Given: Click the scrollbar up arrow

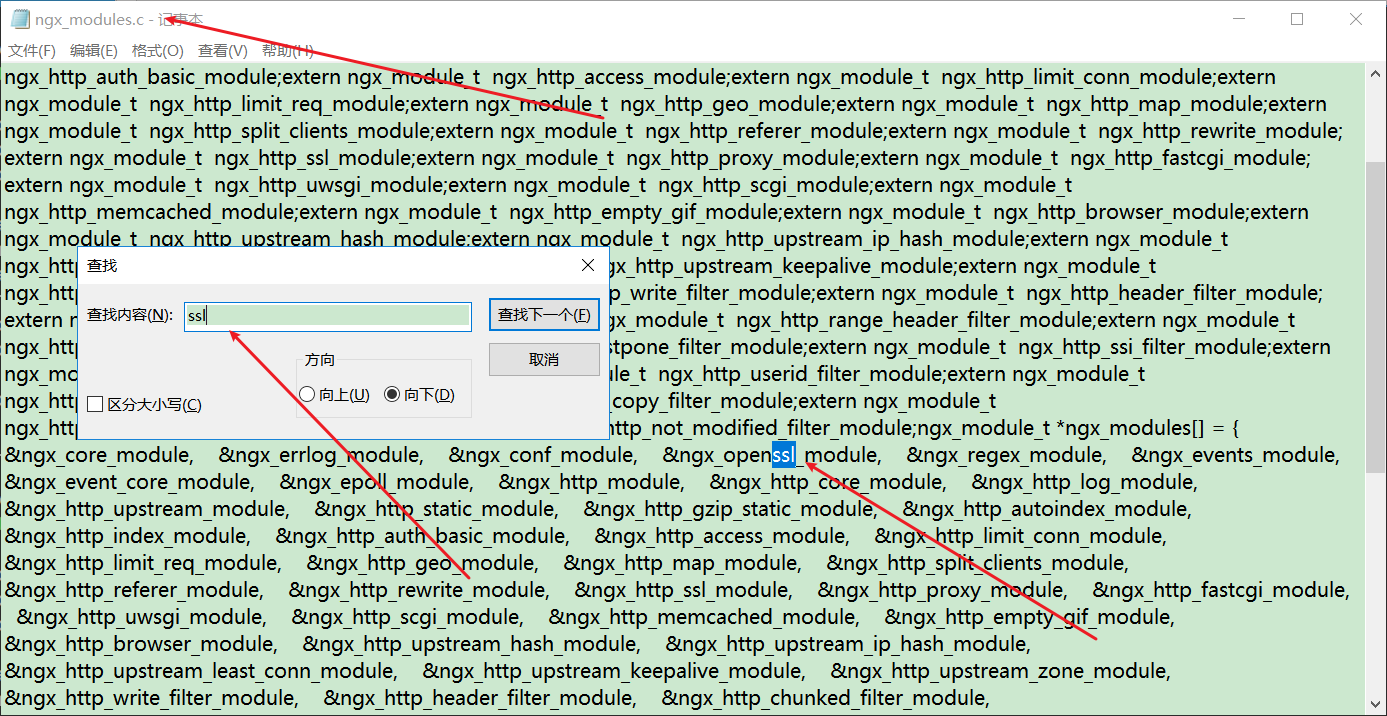Looking at the screenshot, I should pos(1376,72).
